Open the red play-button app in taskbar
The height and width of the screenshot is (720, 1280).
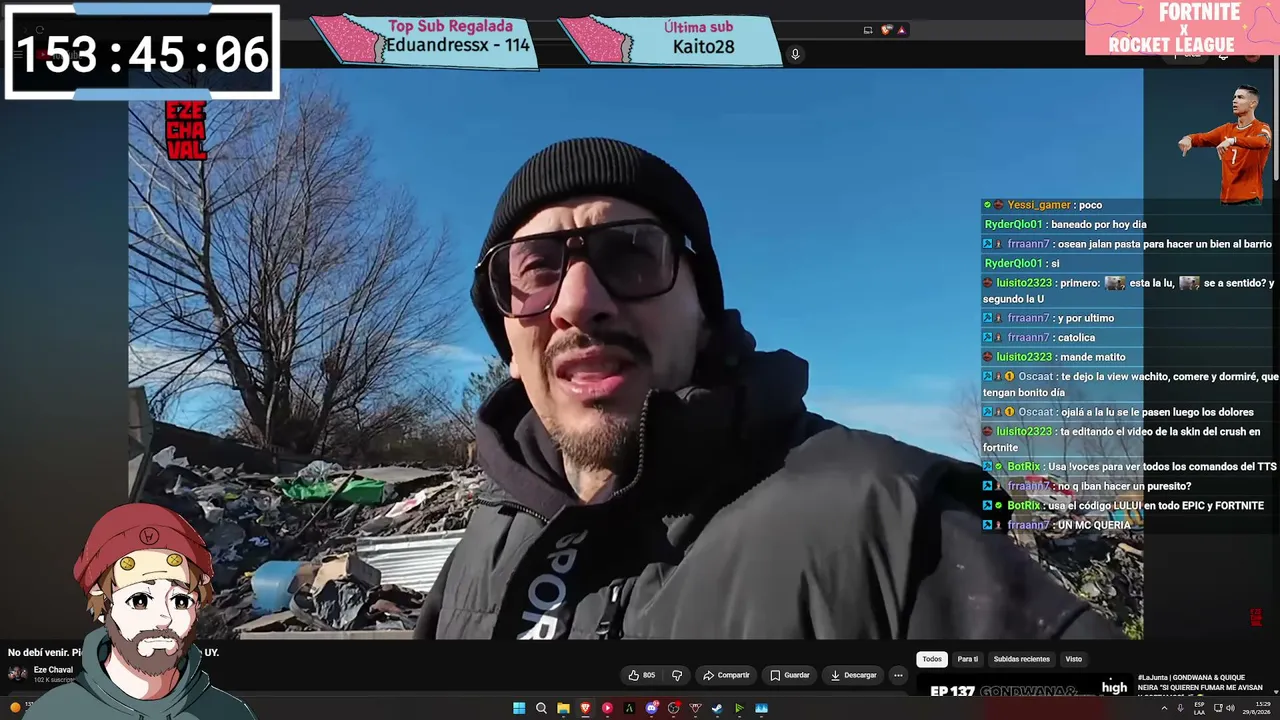click(x=607, y=708)
